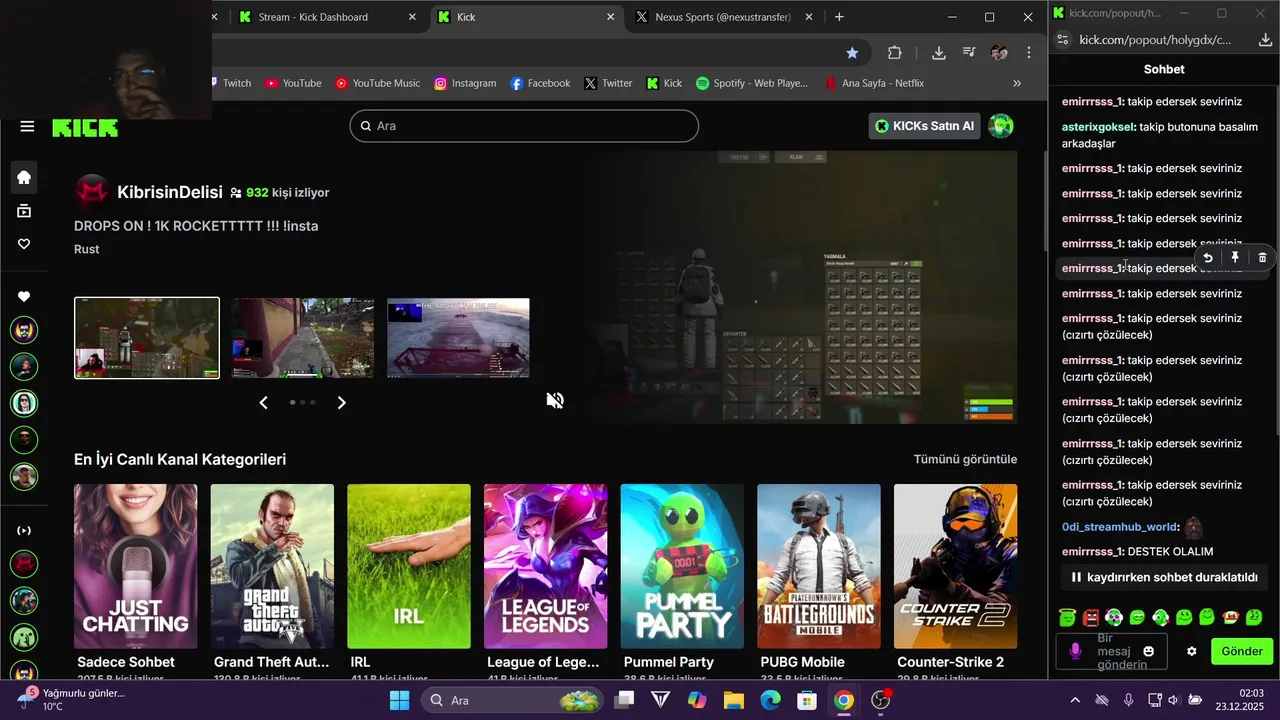Viewport: 1280px width, 720px height.
Task: Open the Instagram bookmark
Action: [465, 83]
